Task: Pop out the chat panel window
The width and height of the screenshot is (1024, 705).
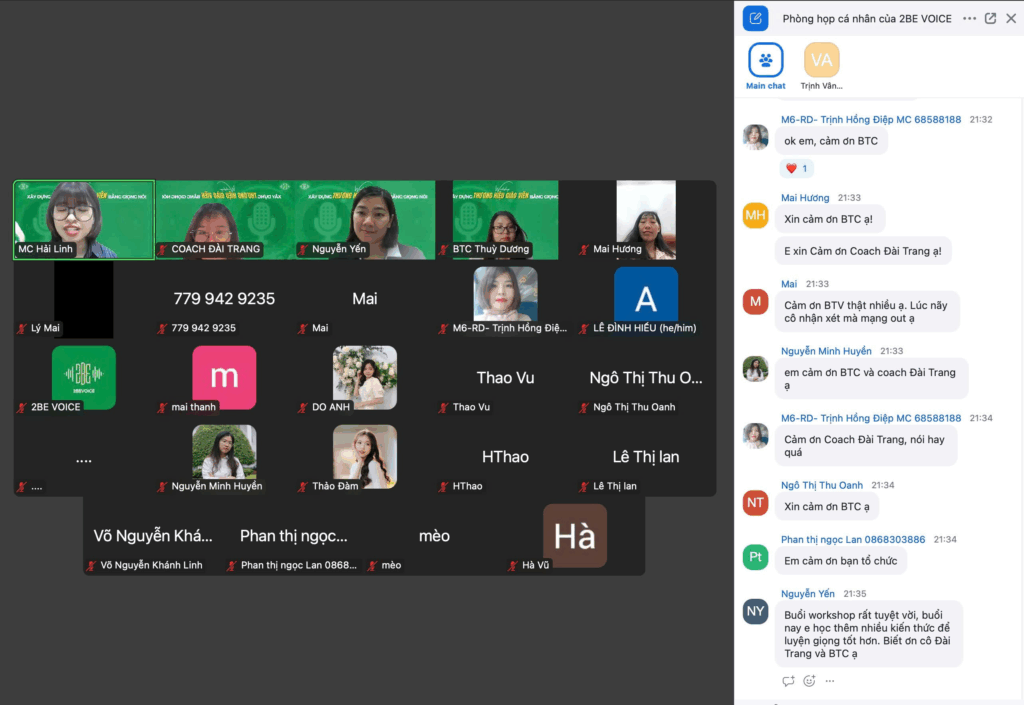Action: [x=990, y=18]
